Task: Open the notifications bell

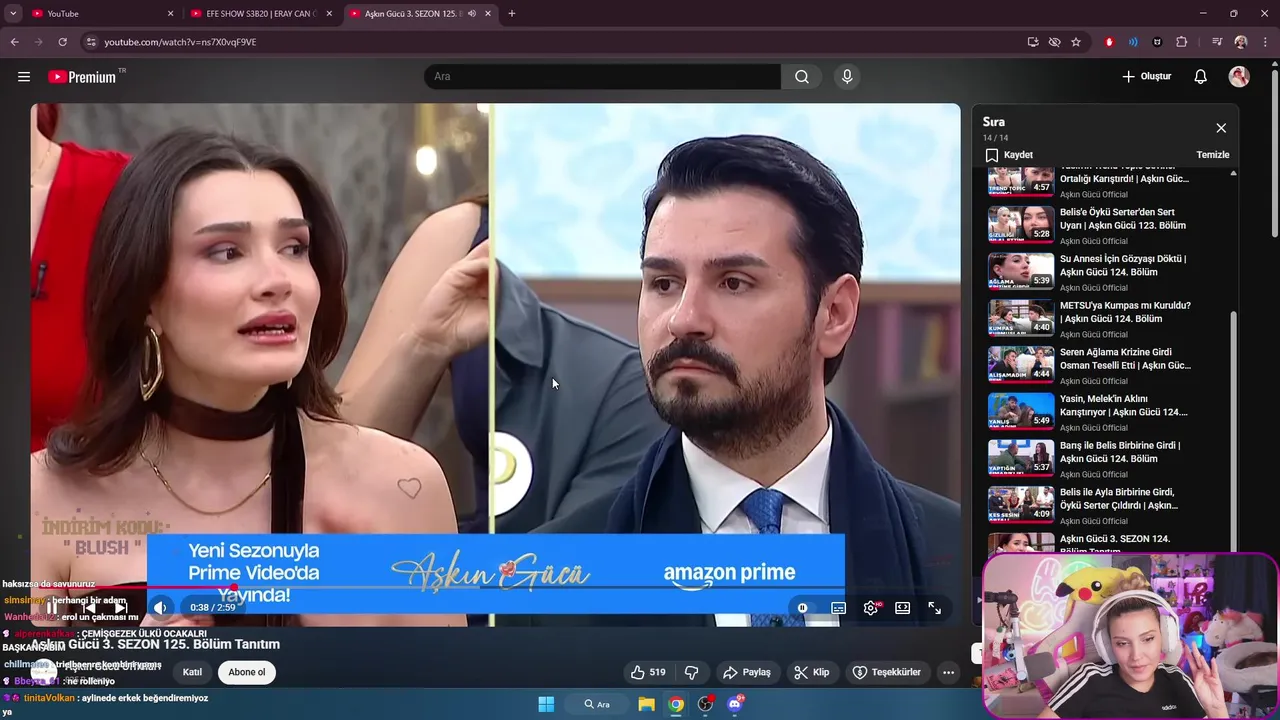Action: (1201, 77)
